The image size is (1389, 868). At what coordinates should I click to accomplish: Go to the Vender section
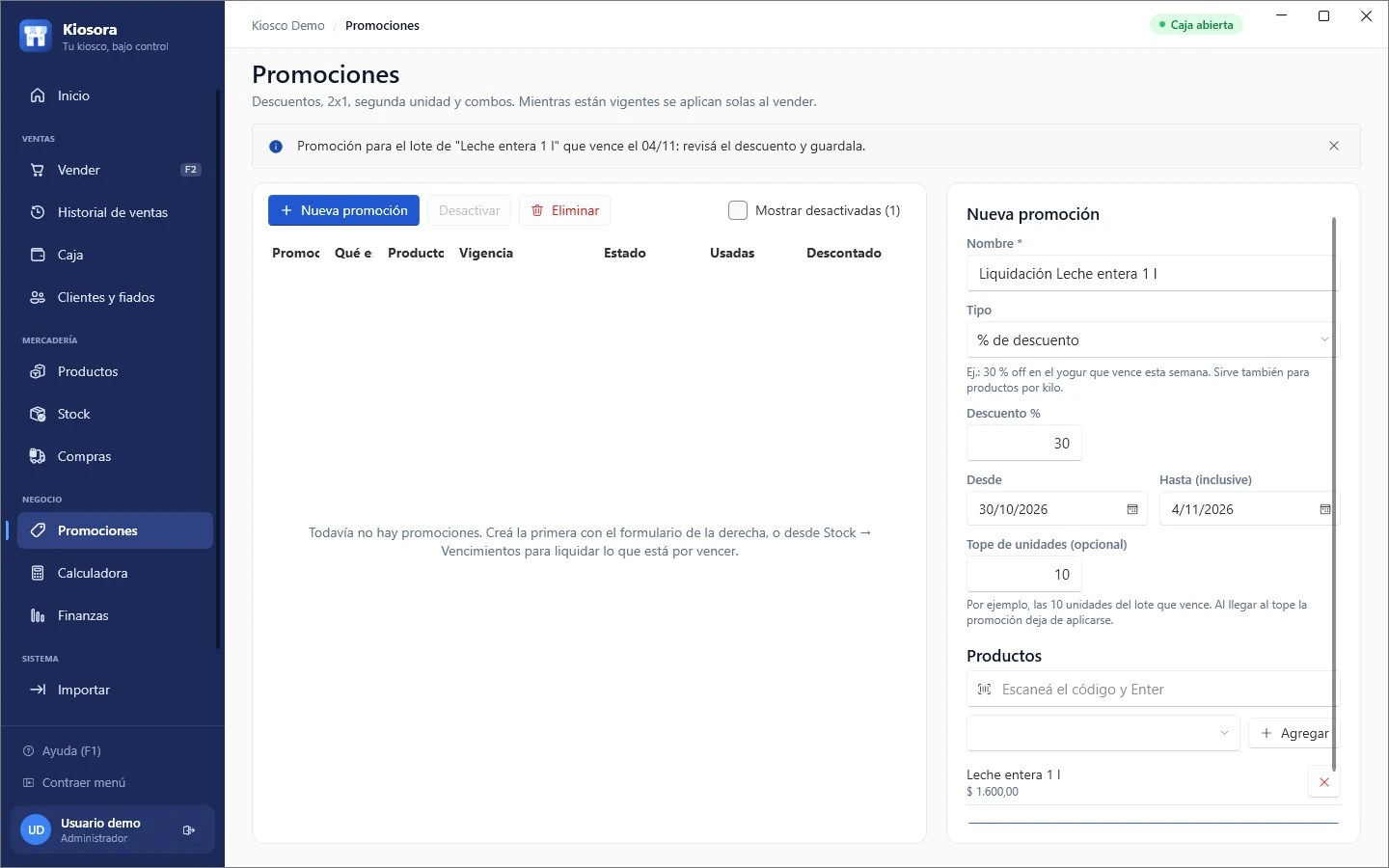116,170
